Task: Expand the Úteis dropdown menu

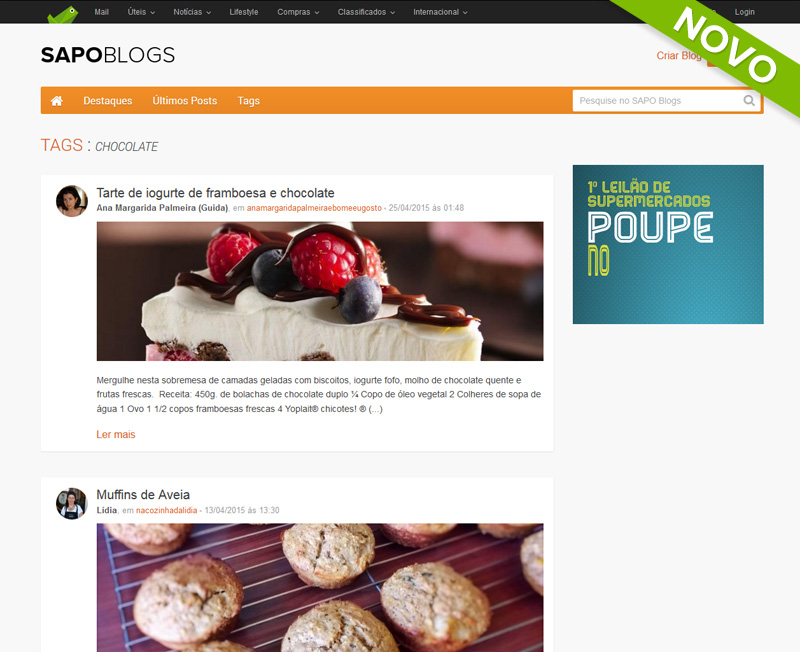Action: pyautogui.click(x=141, y=12)
